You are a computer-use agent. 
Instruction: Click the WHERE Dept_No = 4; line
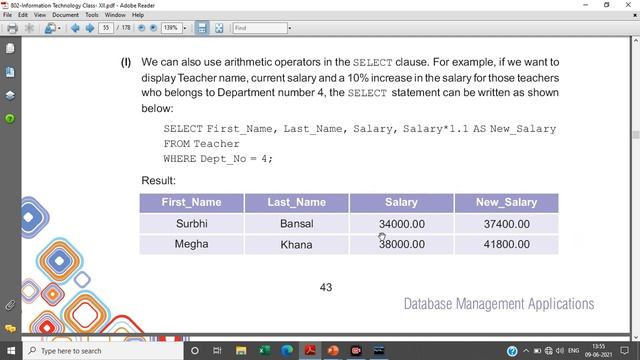point(218,159)
